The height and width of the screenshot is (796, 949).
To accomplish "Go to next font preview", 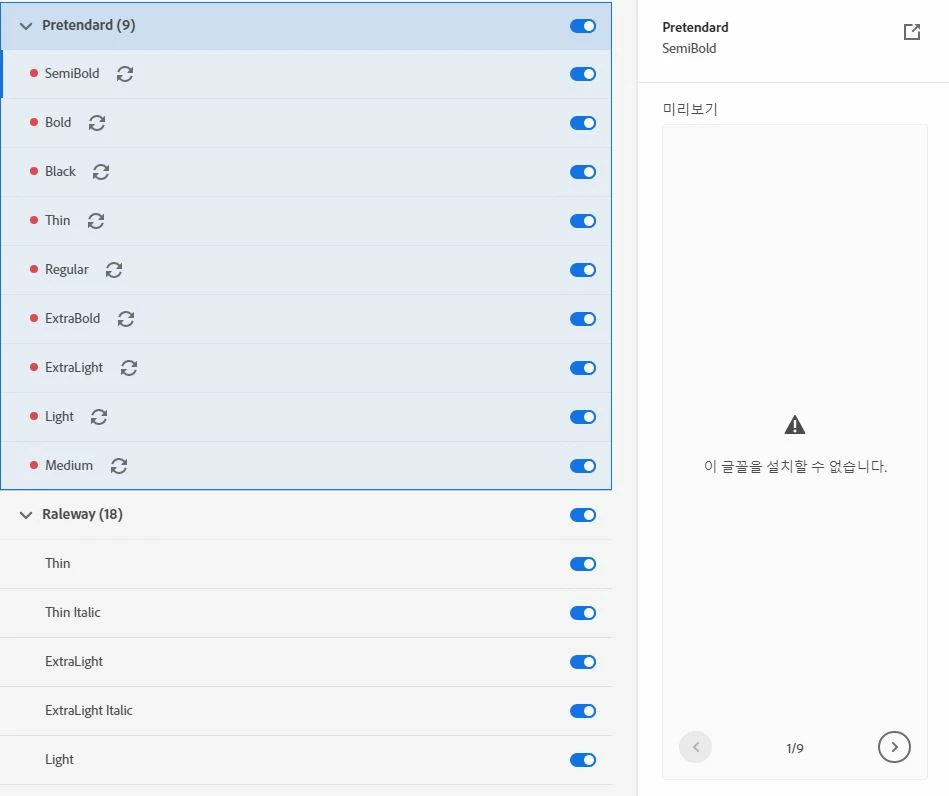I will coord(894,747).
